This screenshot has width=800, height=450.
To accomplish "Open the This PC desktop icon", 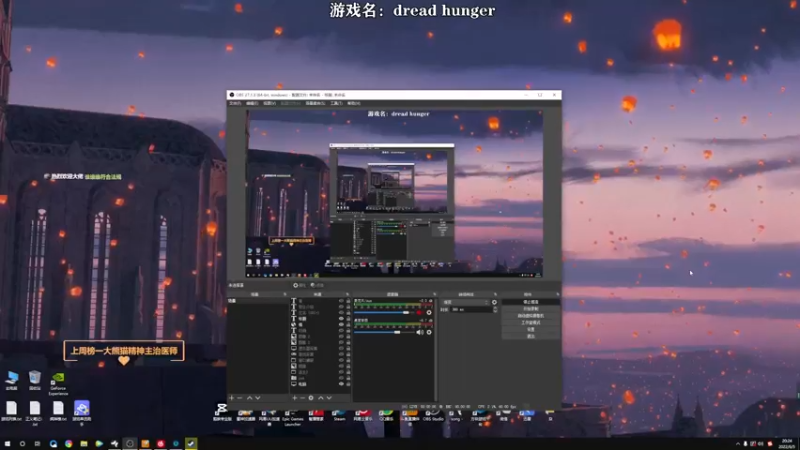I will (x=12, y=380).
